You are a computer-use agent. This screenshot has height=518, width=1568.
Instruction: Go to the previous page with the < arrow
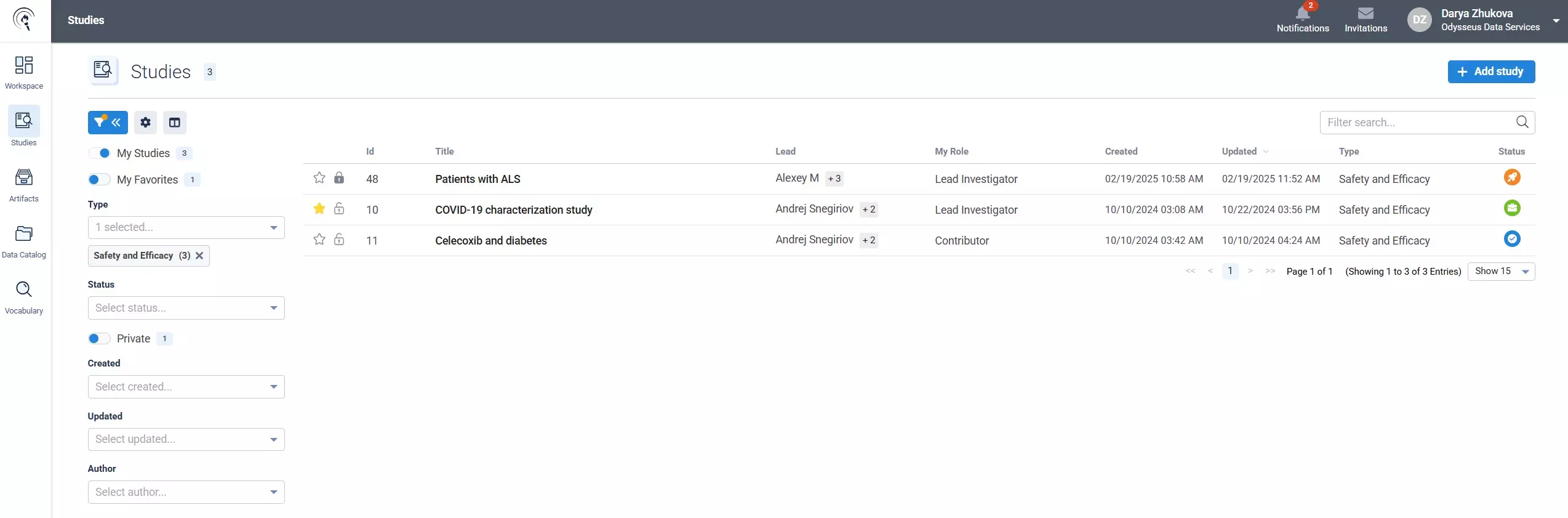tap(1210, 271)
